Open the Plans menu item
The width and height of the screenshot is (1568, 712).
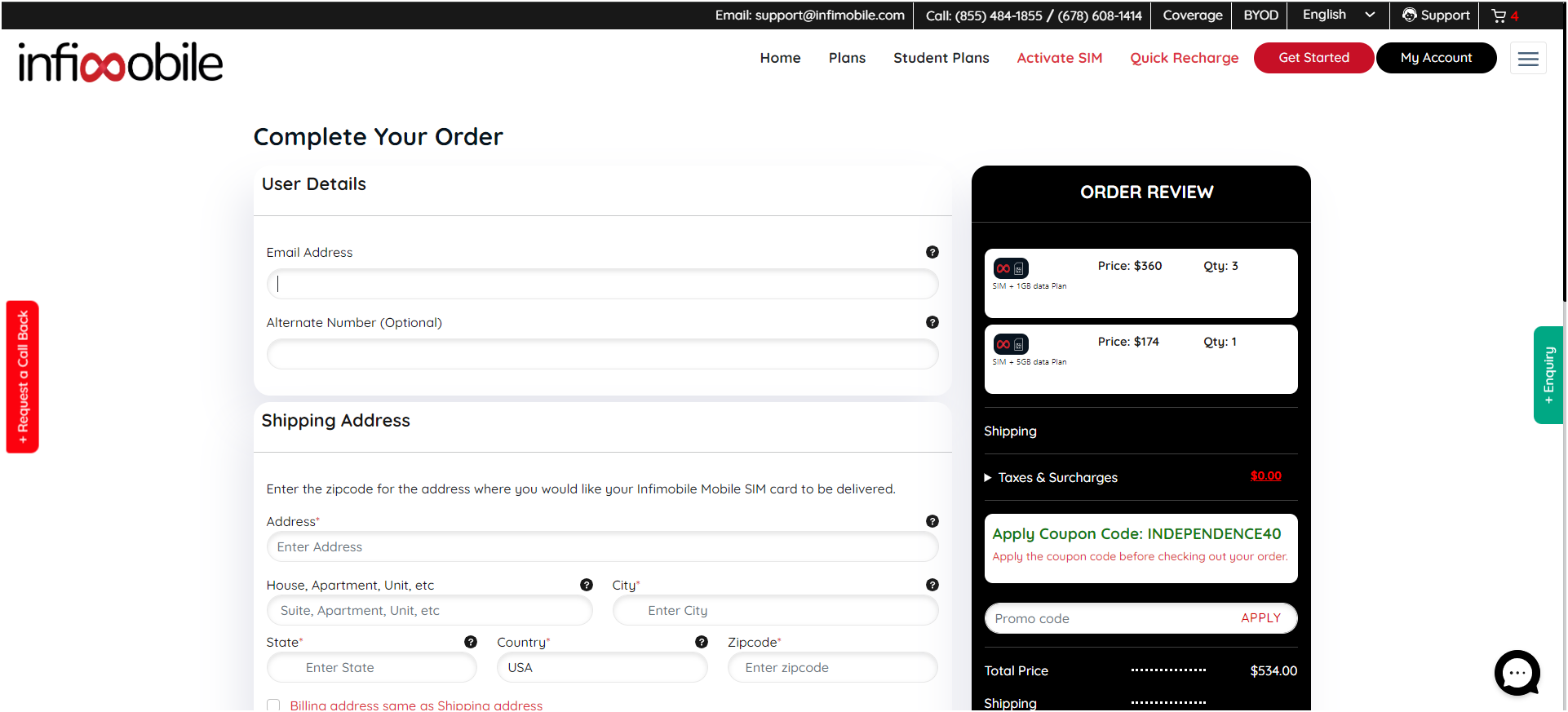[x=847, y=58]
